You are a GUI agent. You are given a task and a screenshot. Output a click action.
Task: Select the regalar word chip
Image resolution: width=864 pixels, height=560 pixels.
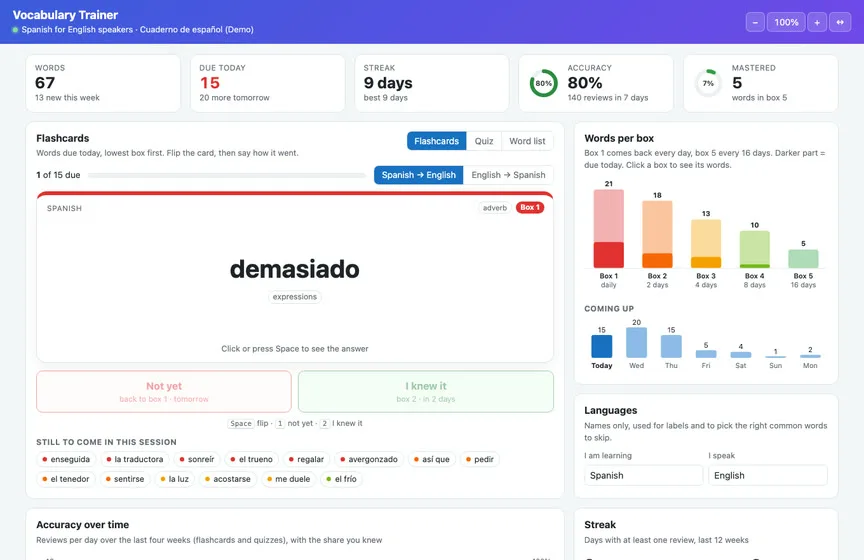point(306,459)
